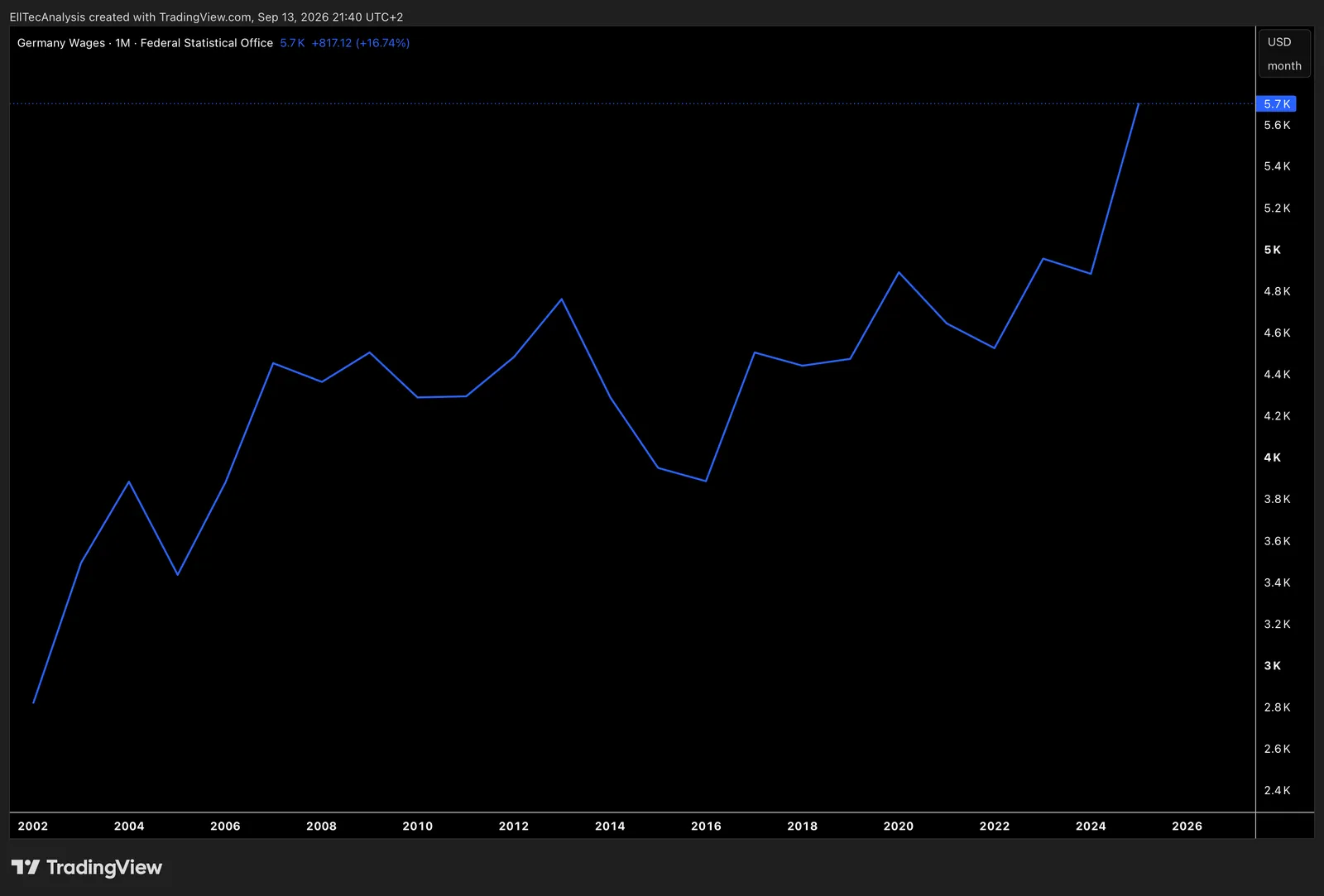
Task: Click the Federal Statistical Office source label
Action: (x=207, y=43)
